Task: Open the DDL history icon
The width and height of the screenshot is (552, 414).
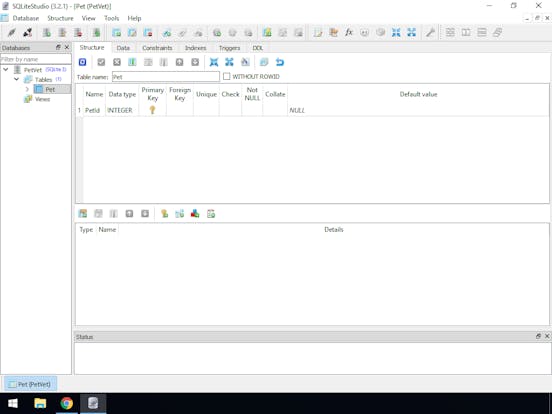Action: (x=333, y=33)
